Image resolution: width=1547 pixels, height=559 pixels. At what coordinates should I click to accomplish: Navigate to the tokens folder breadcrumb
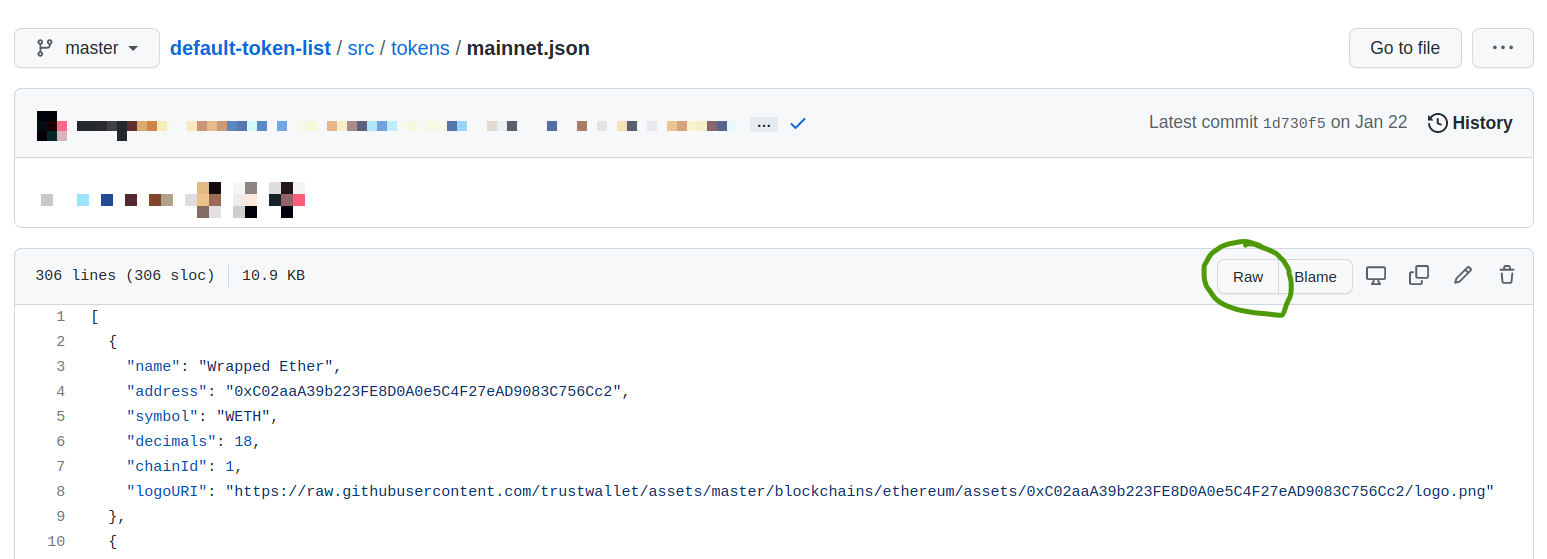420,48
